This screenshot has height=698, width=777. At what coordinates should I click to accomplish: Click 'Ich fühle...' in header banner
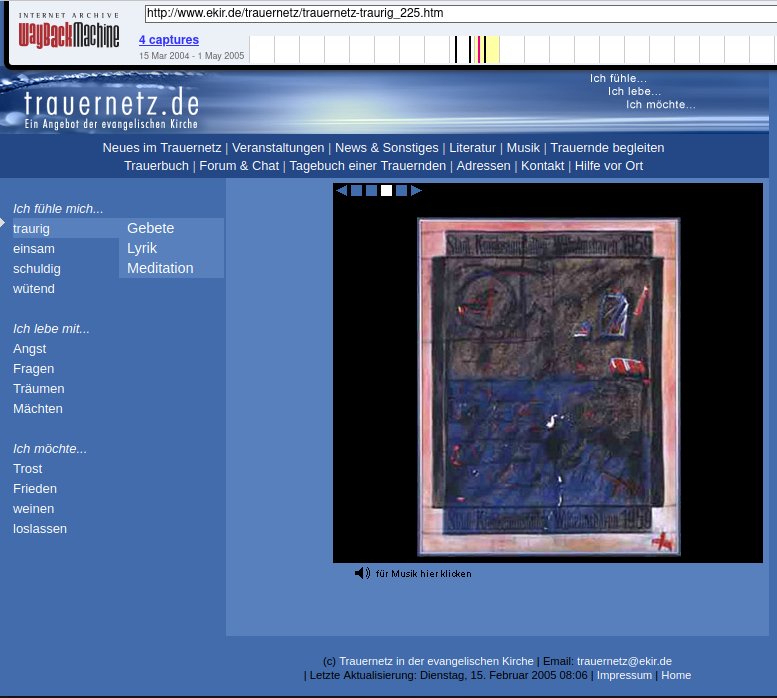coord(618,78)
